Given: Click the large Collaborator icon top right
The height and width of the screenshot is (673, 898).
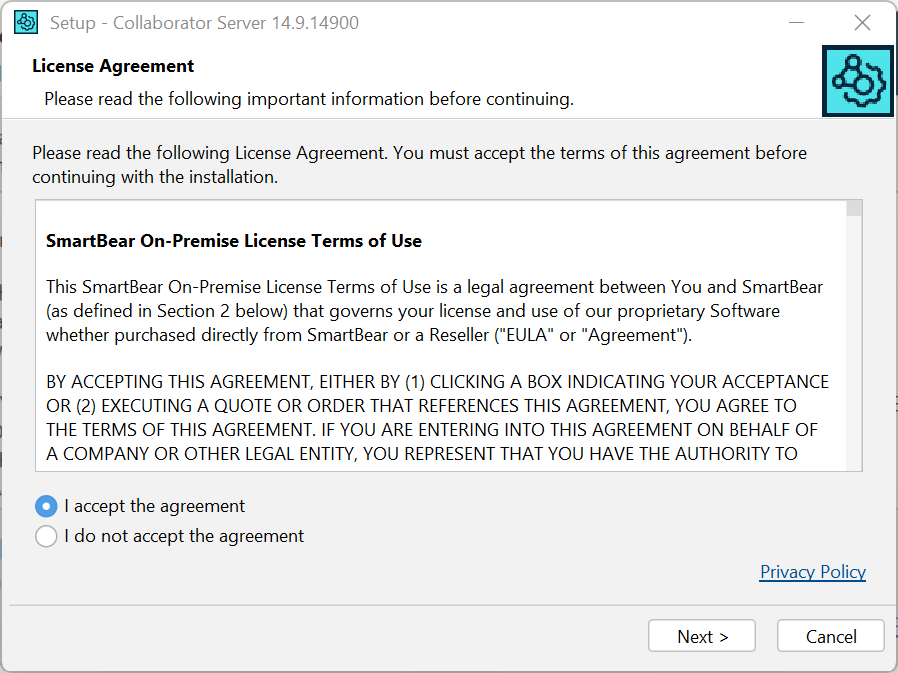Looking at the screenshot, I should 857,81.
